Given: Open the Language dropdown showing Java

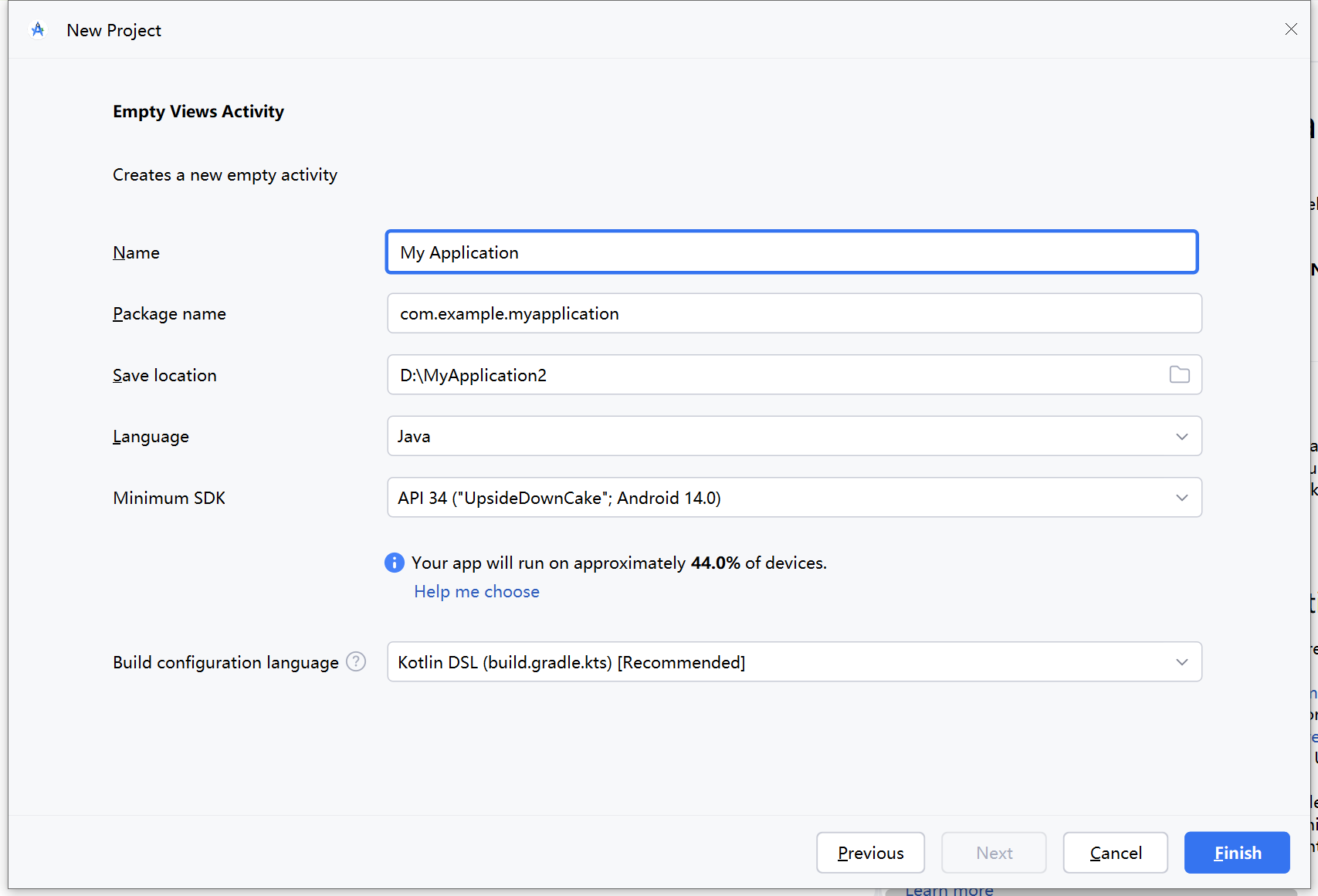Looking at the screenshot, I should pos(795,436).
